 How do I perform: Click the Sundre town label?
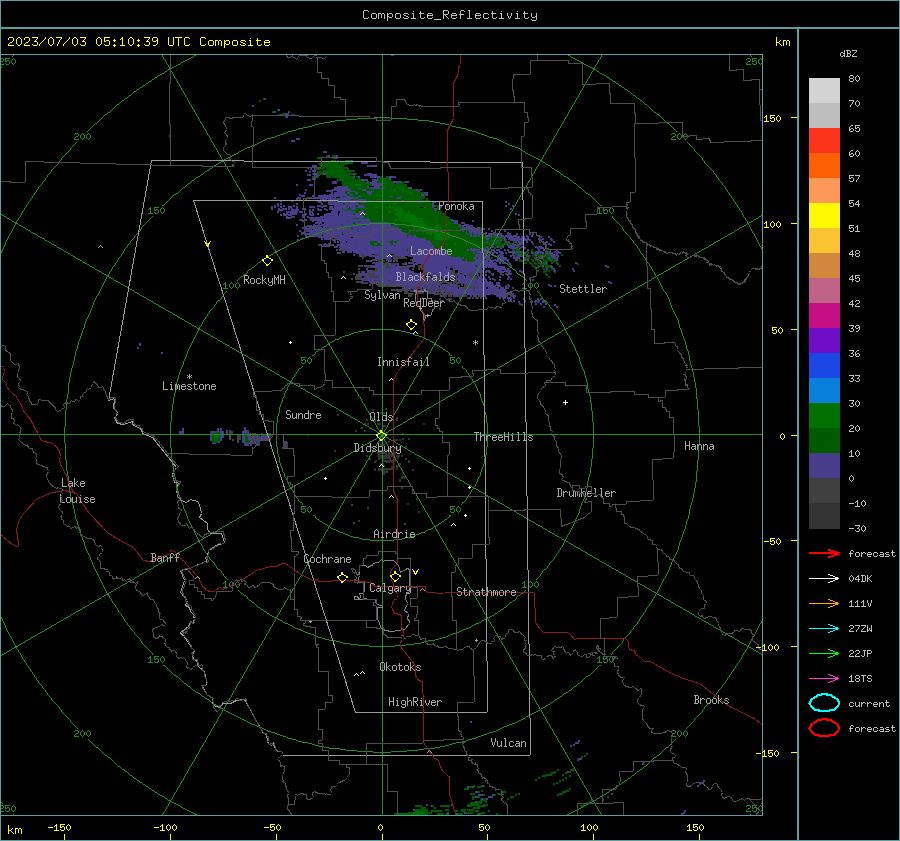303,414
